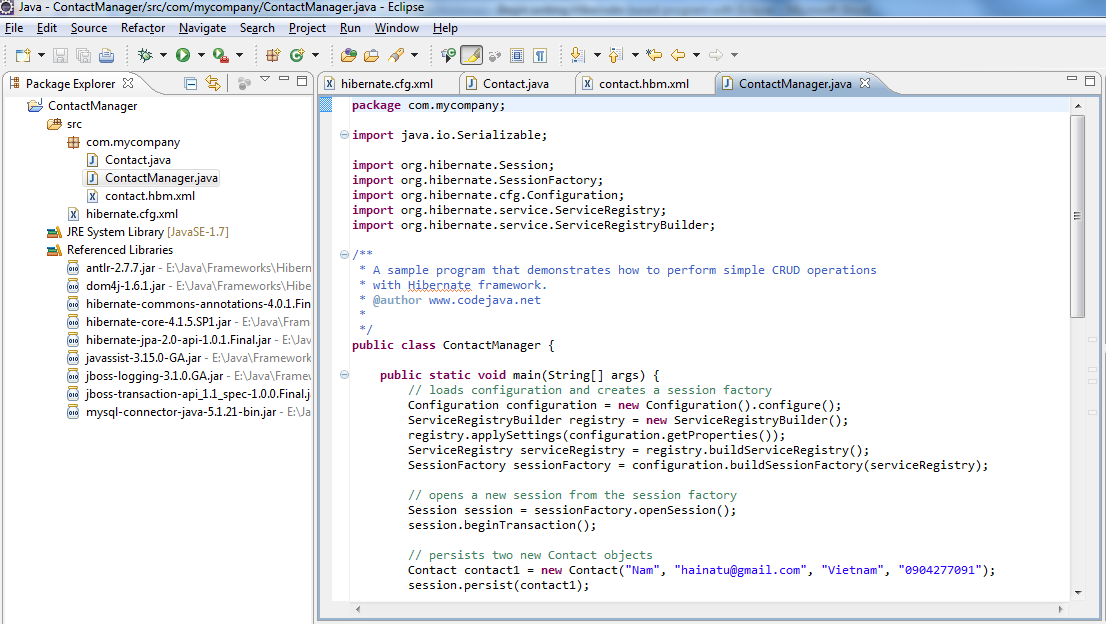Image resolution: width=1106 pixels, height=624 pixels.
Task: Select mysql-connector-java-5.1.21-bin.jar library
Action: point(189,412)
